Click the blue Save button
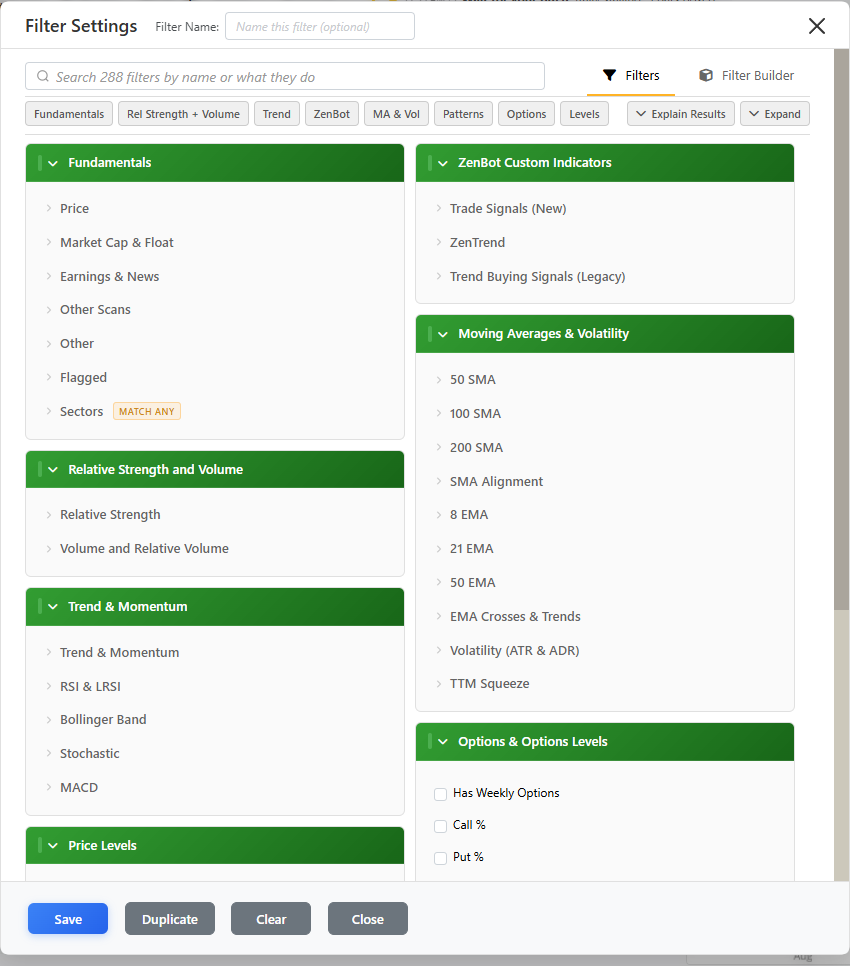Viewport: 850px width, 966px height. pos(68,919)
